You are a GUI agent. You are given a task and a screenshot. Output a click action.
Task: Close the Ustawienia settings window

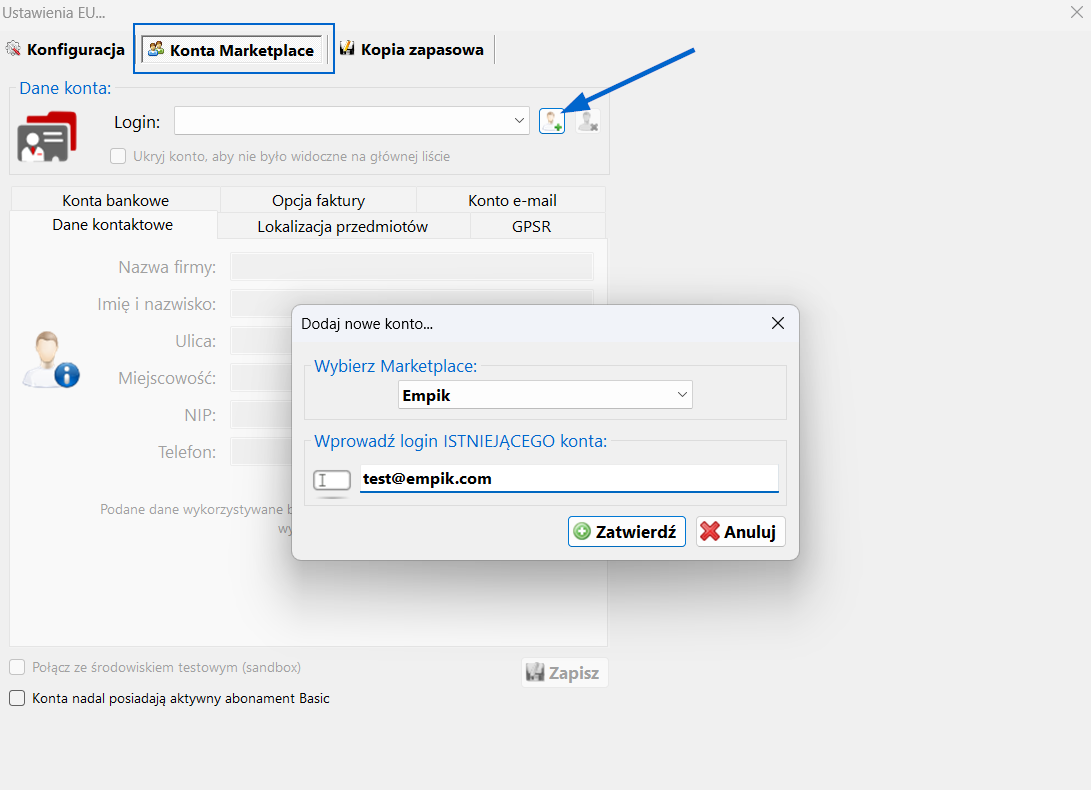[1076, 11]
